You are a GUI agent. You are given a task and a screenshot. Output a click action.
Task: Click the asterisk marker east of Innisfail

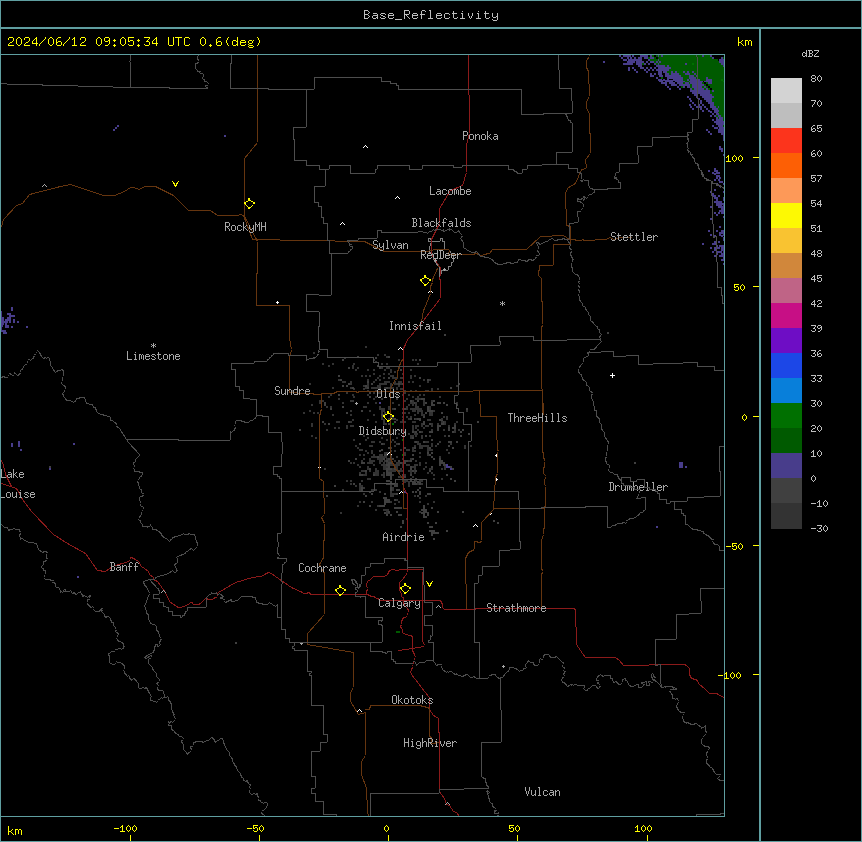[502, 303]
